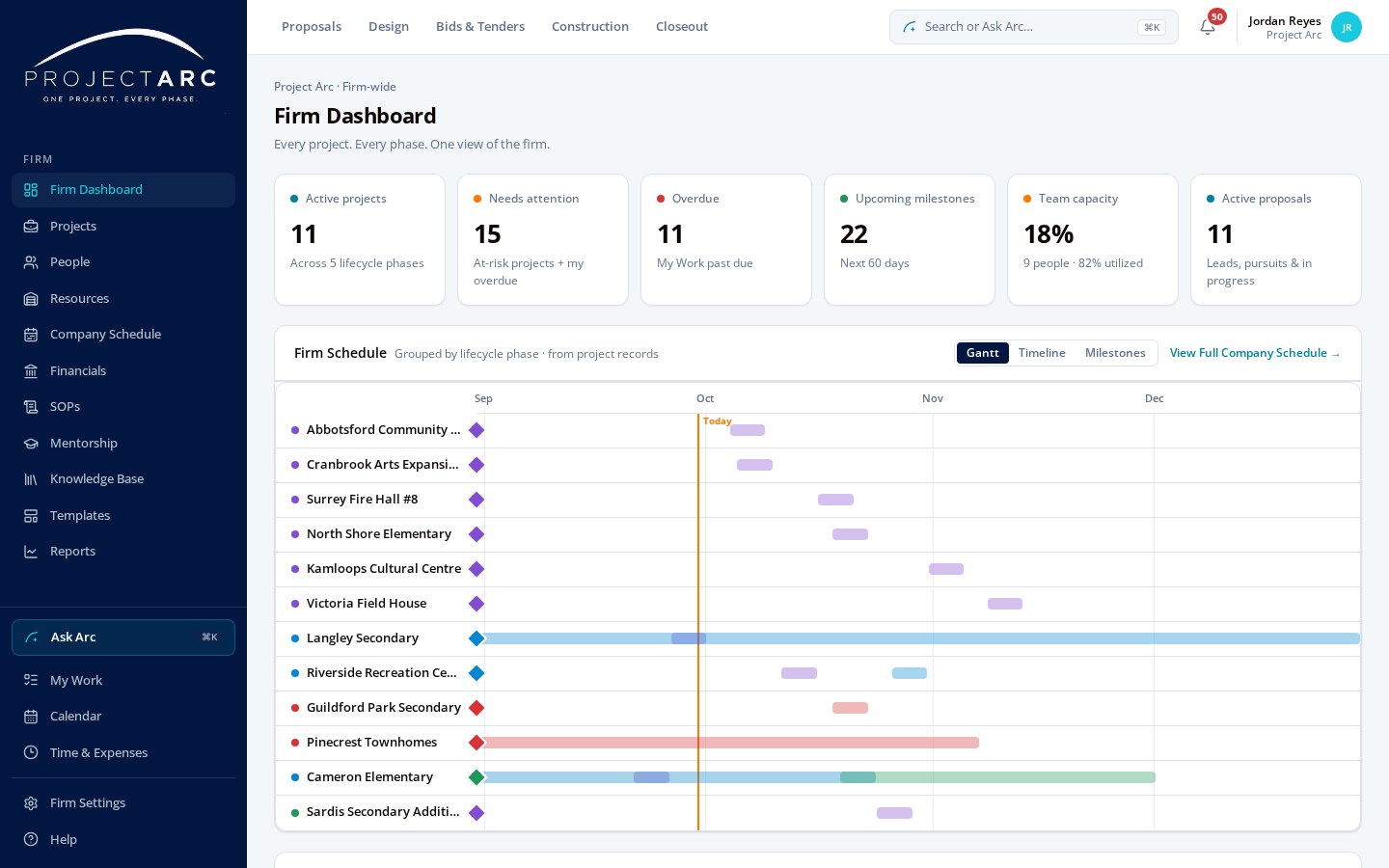Viewport: 1389px width, 868px height.
Task: Open the Proposals top menu
Action: [312, 27]
